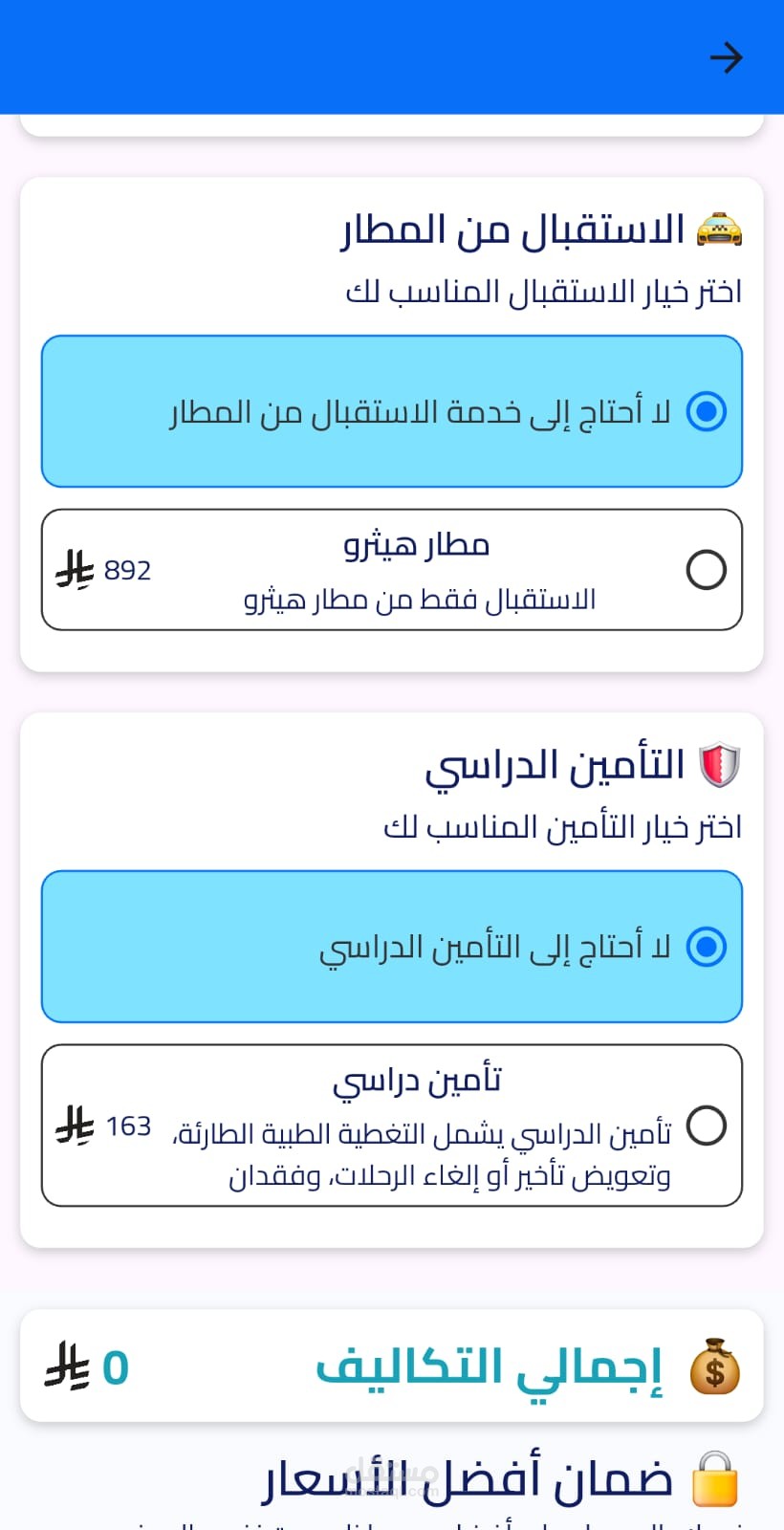Tap the ضمان أفضل الأسعار heading
Viewport: 784px width, 1530px height.
click(x=468, y=1479)
